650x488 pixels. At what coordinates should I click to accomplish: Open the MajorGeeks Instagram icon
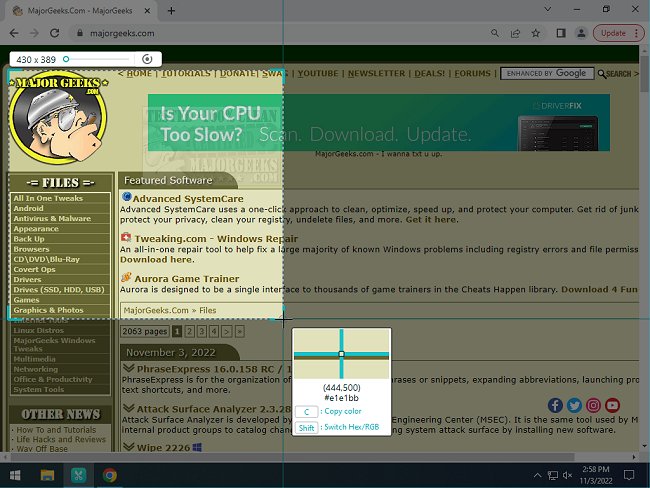(x=593, y=405)
